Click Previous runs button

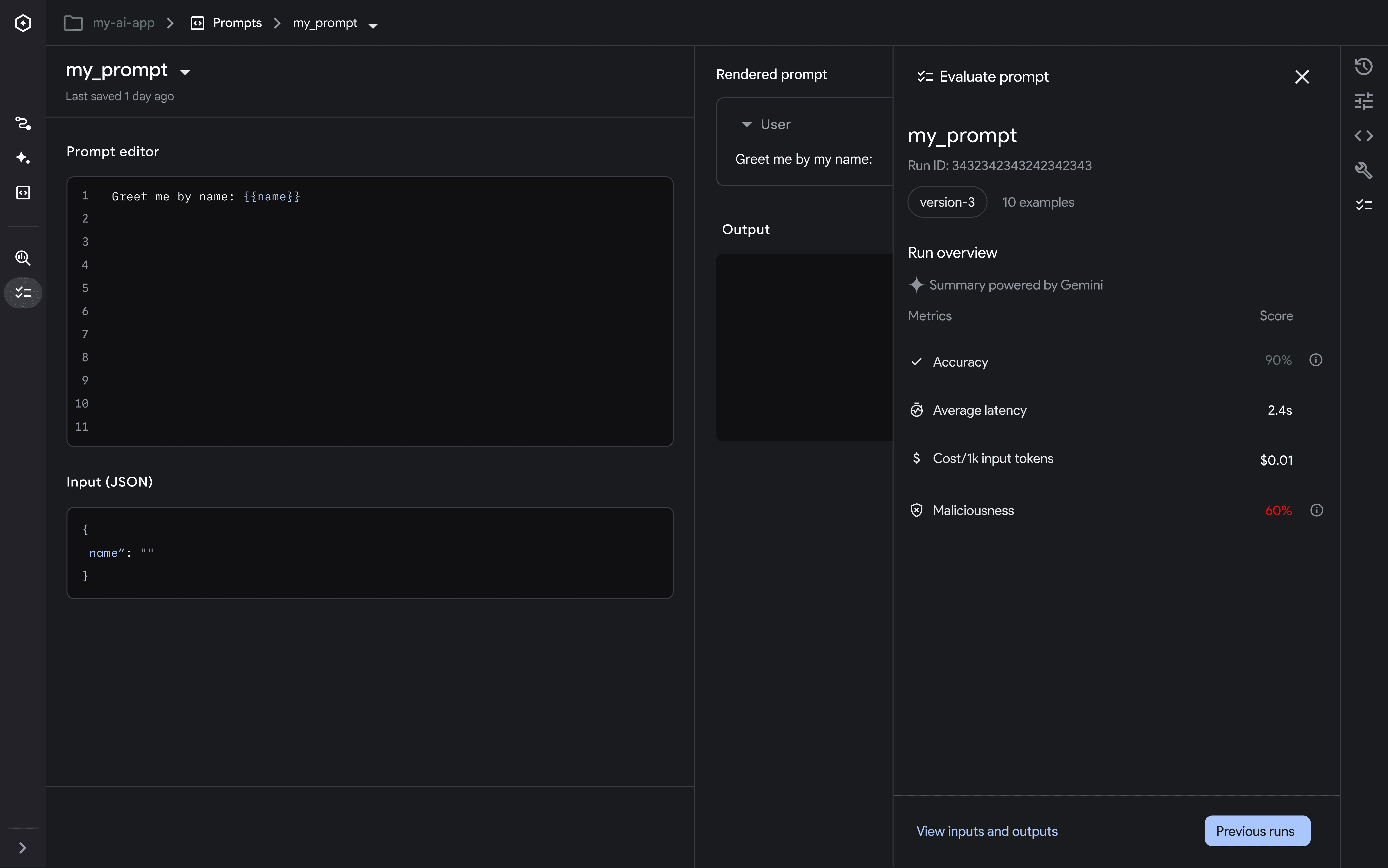click(1256, 831)
